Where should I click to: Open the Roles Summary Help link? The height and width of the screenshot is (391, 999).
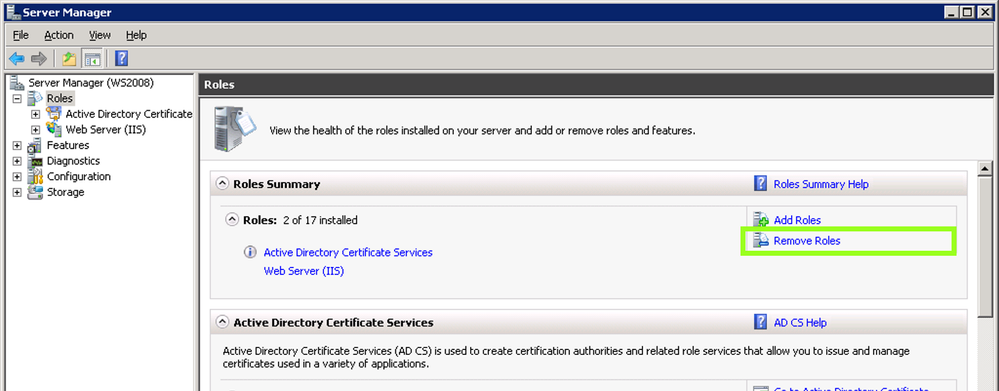coord(821,184)
